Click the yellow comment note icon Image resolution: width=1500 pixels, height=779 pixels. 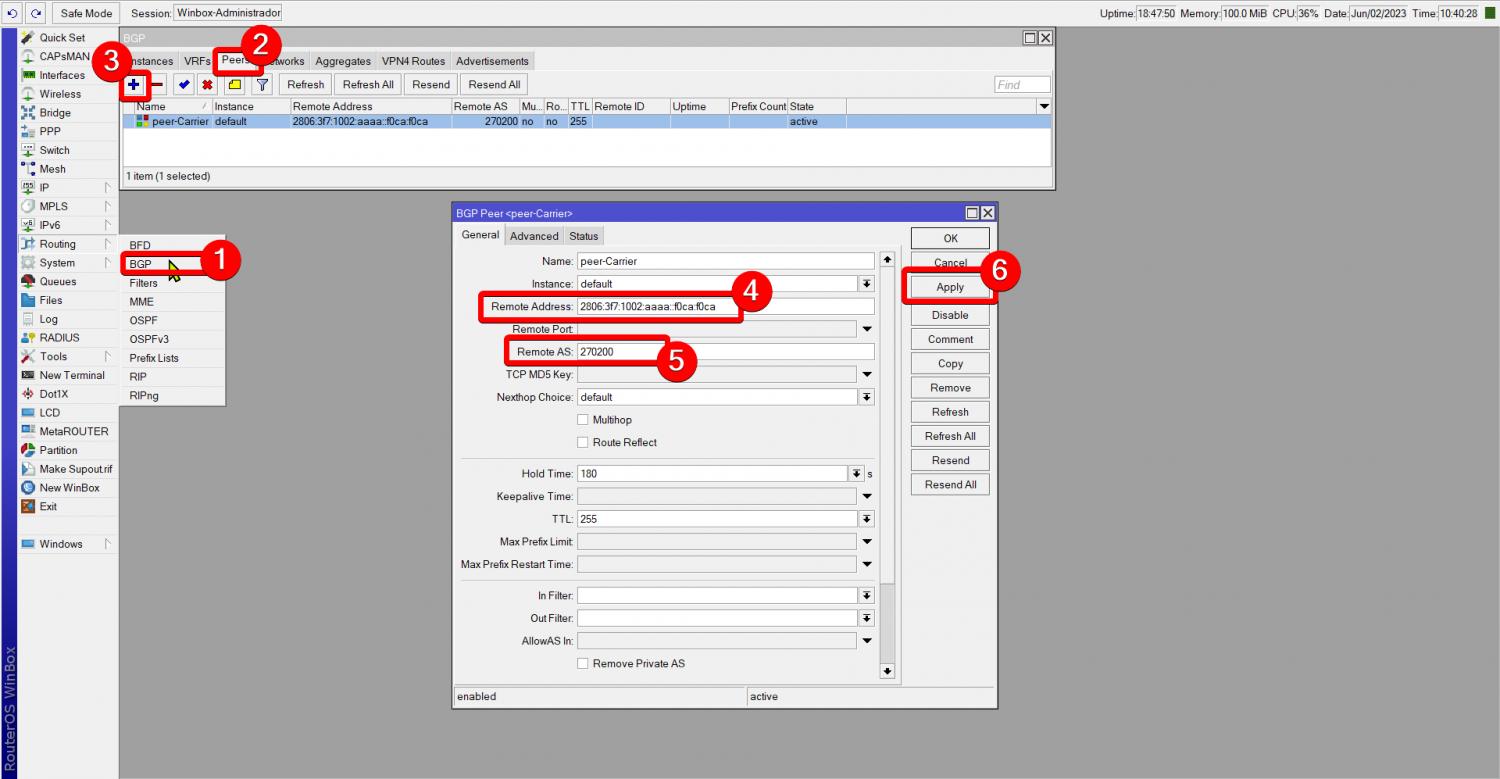[235, 85]
